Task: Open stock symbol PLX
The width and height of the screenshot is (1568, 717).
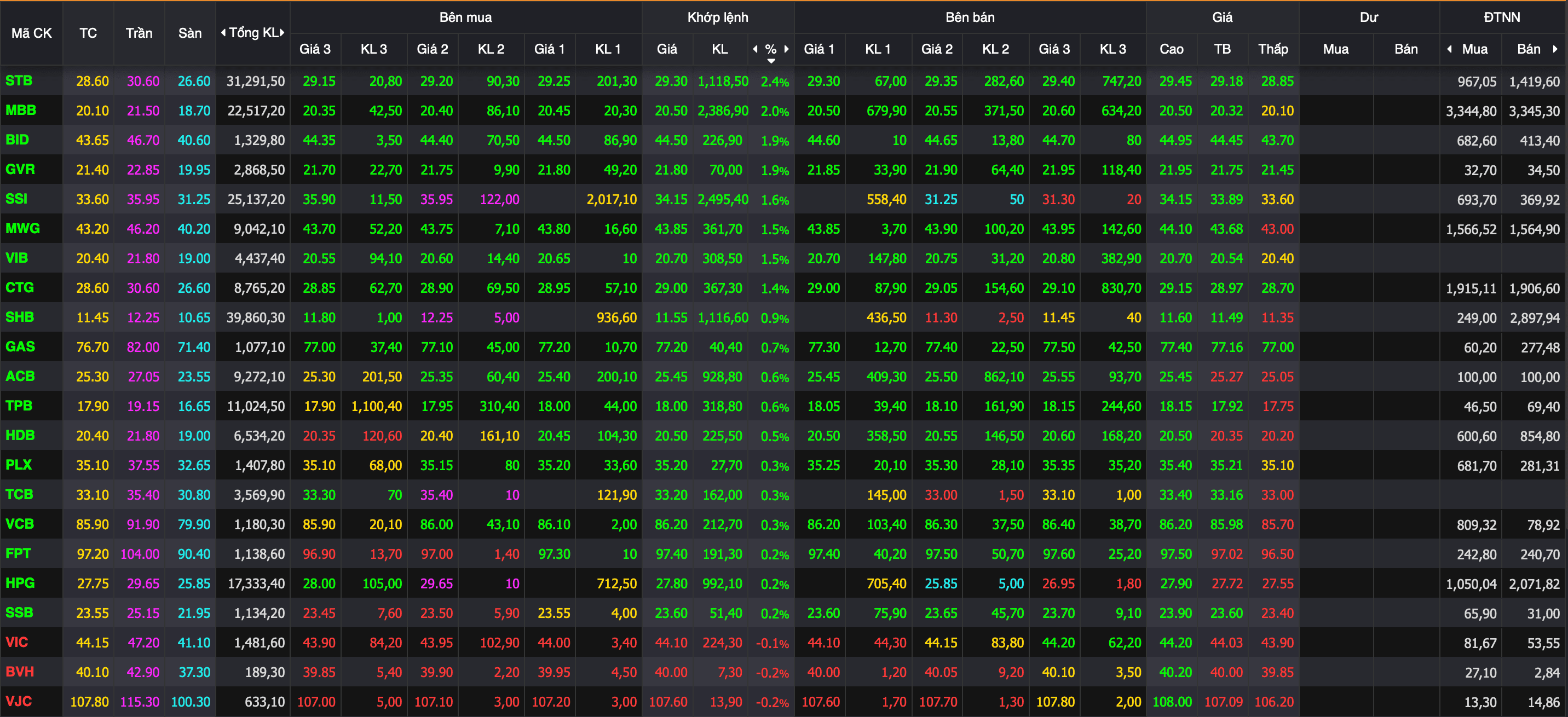Action: pos(19,465)
